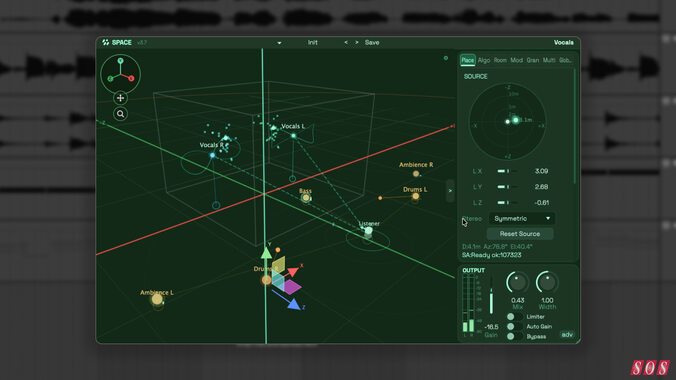Click the L Z value -0.61
Viewport: 676px width, 380px height.
[x=541, y=202]
